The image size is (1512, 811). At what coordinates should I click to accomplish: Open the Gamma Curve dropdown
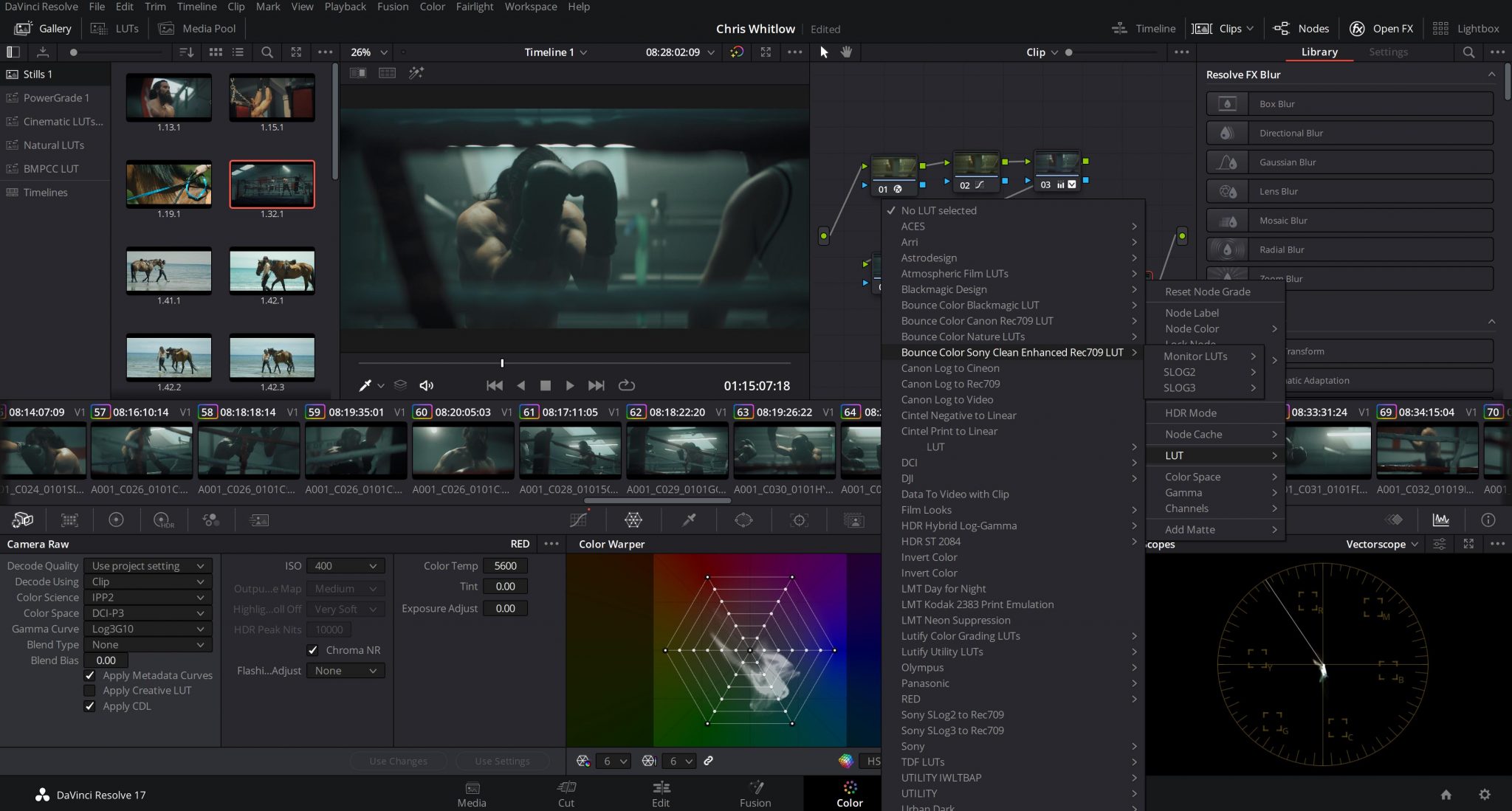148,629
